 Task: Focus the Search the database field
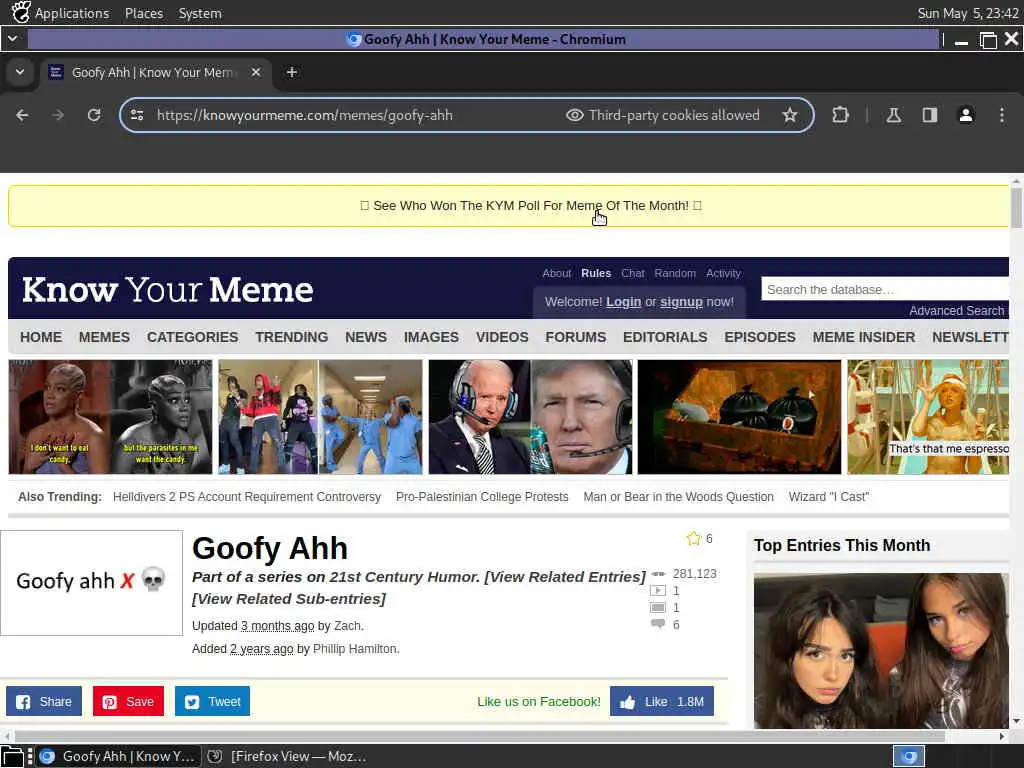885,289
